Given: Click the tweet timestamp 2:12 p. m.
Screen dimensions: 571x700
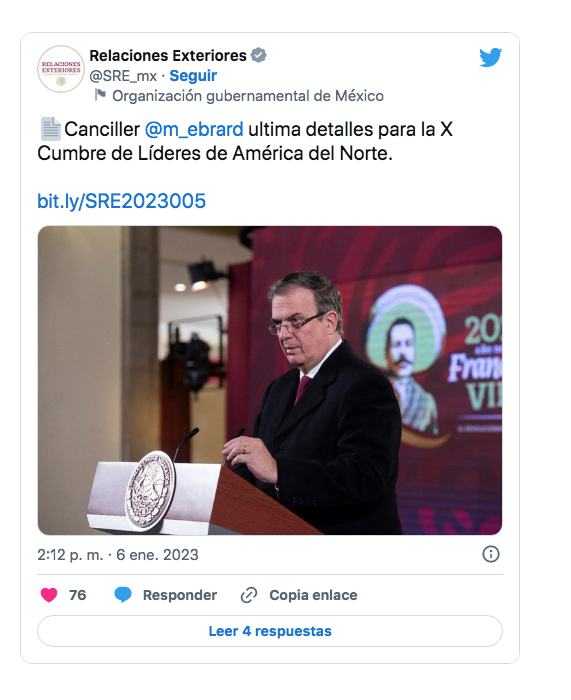Looking at the screenshot, I should coord(70,555).
